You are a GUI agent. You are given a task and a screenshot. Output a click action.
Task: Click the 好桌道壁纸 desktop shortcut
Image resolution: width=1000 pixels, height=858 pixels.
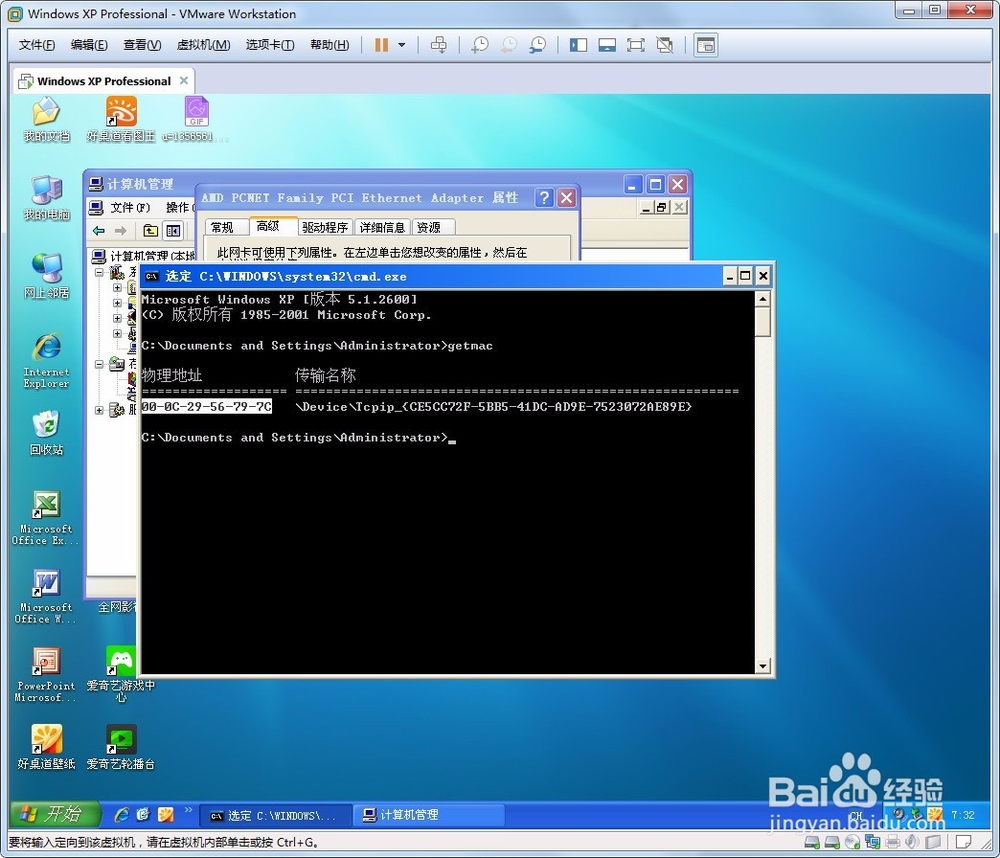(47, 748)
